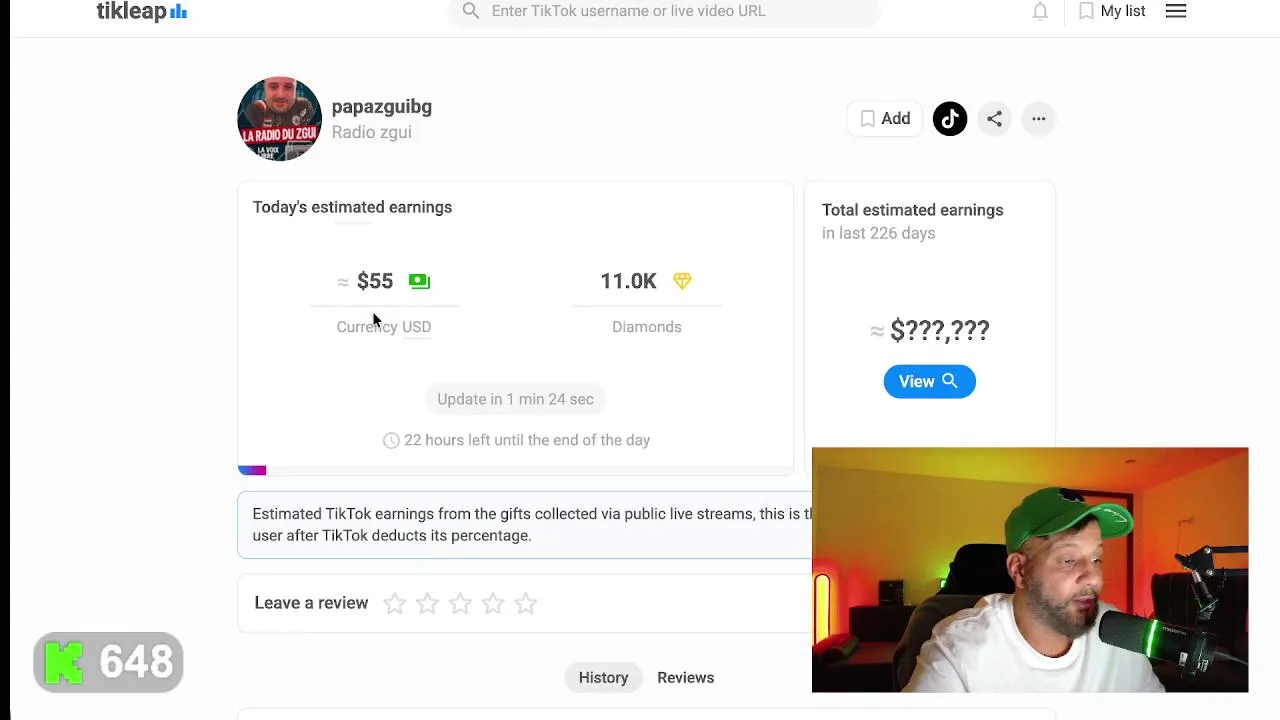Click the tikleap logo
This screenshot has width=1280, height=720.
click(142, 12)
